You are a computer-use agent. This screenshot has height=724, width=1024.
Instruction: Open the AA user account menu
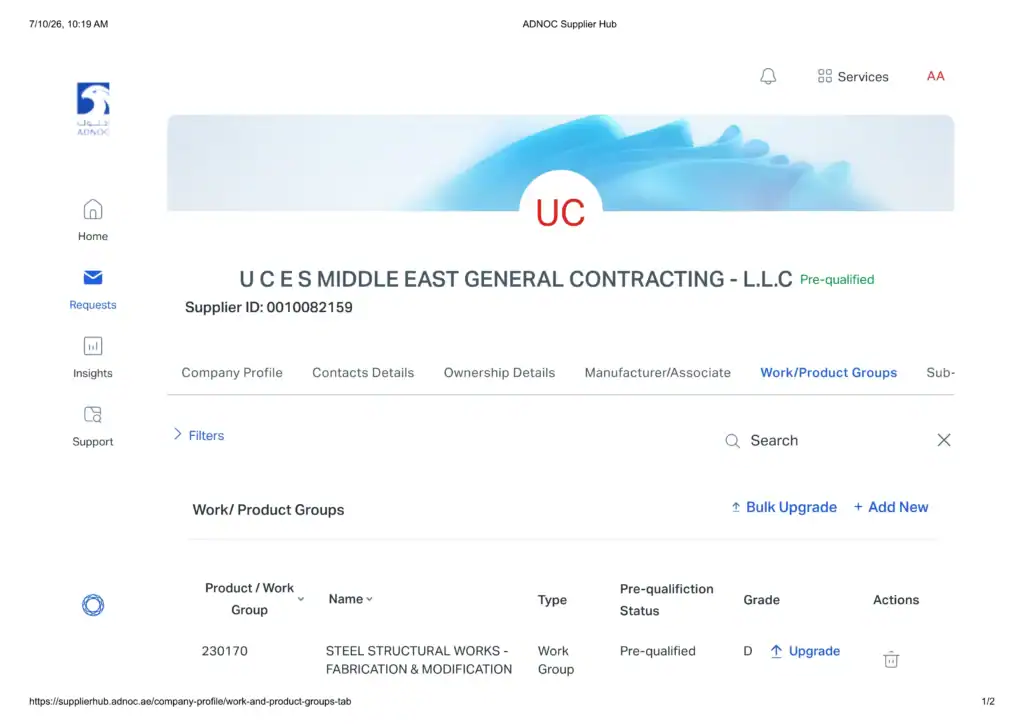pyautogui.click(x=935, y=76)
